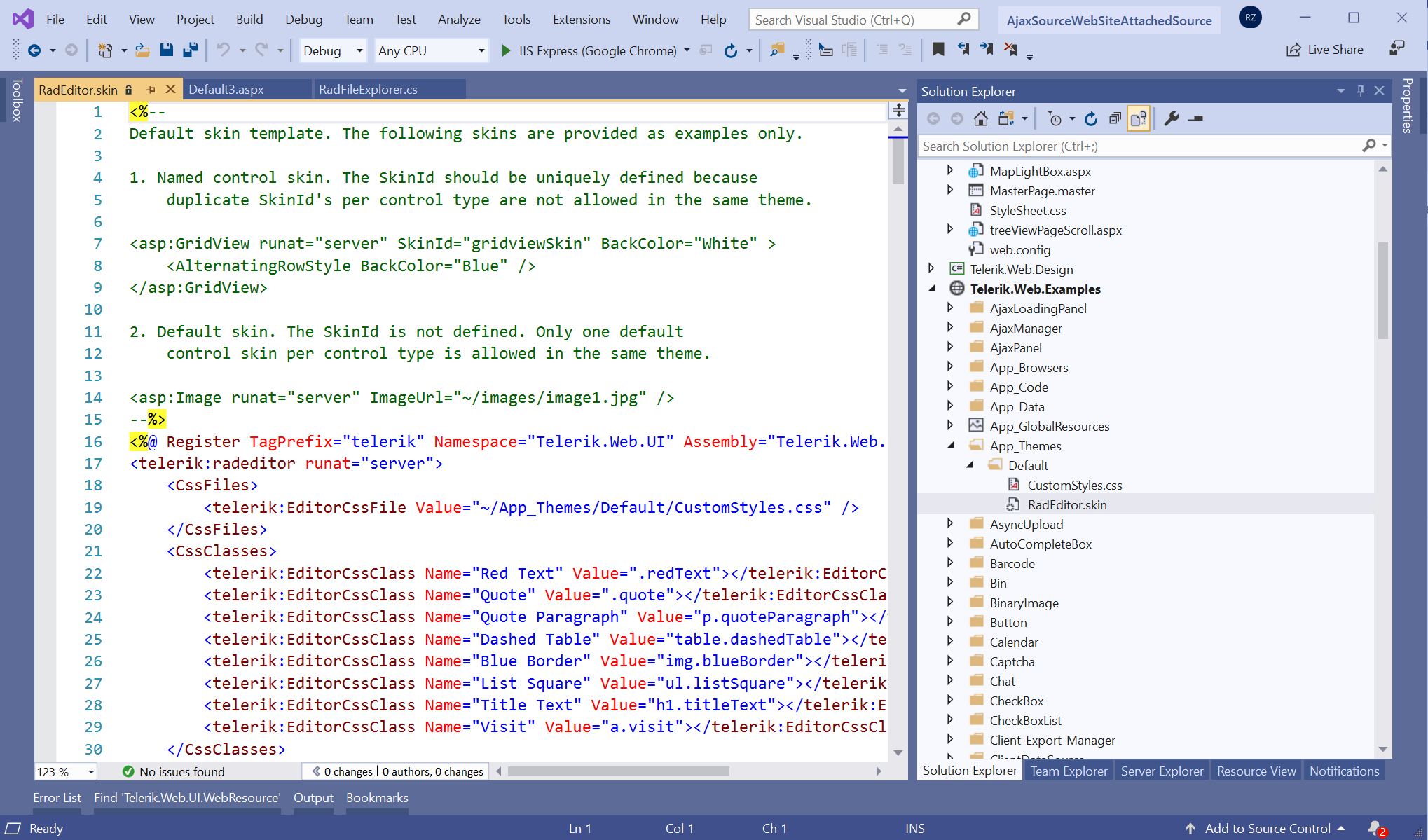Open the Debug menu

pos(303,20)
